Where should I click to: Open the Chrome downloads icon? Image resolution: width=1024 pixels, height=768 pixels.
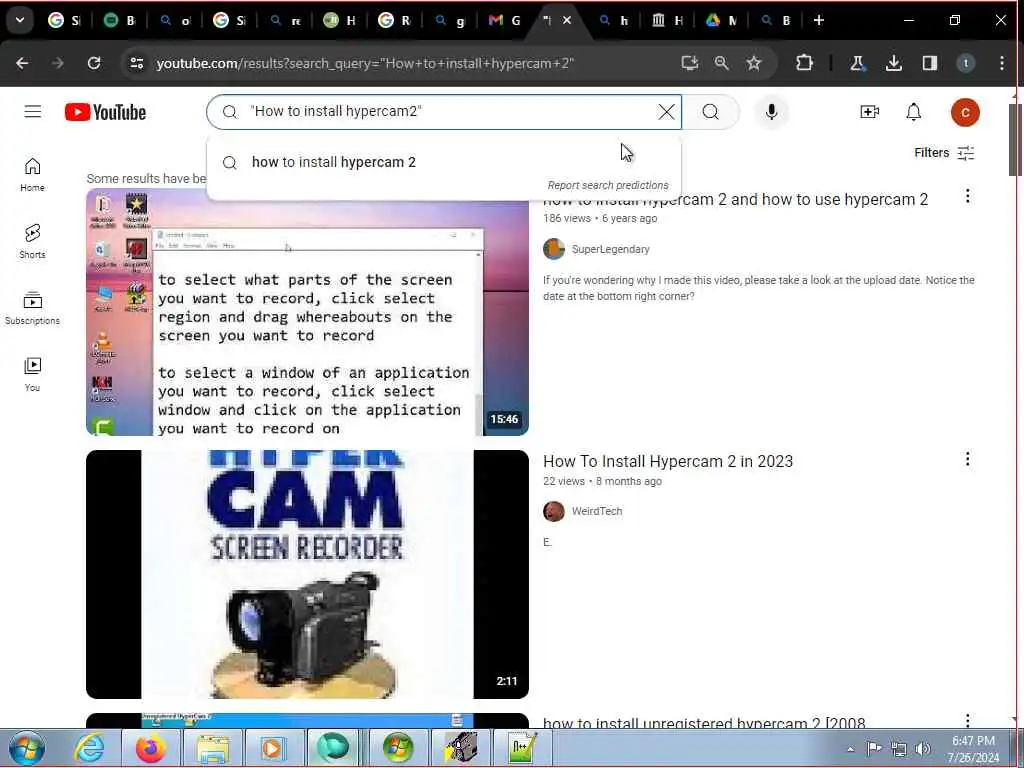(x=893, y=63)
